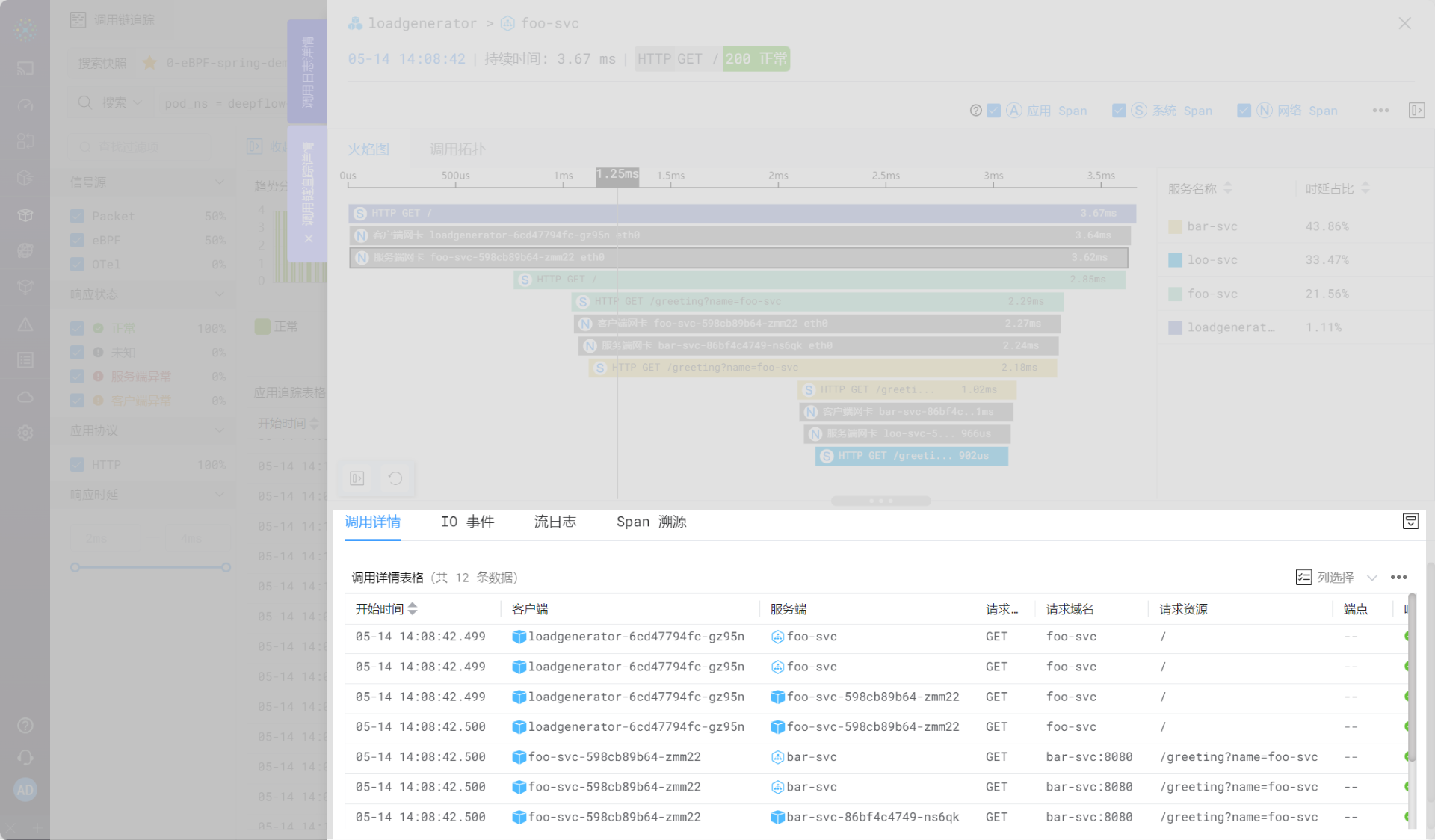This screenshot has height=840, width=1435.
Task: Uncheck the 应用 Span checkbox
Action: (x=993, y=111)
